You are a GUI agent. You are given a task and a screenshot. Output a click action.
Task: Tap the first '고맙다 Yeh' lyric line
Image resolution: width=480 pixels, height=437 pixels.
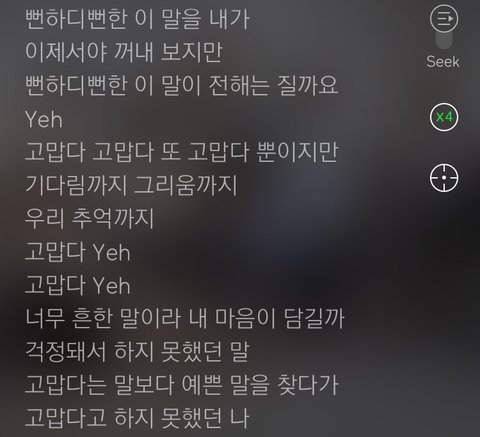[77, 252]
